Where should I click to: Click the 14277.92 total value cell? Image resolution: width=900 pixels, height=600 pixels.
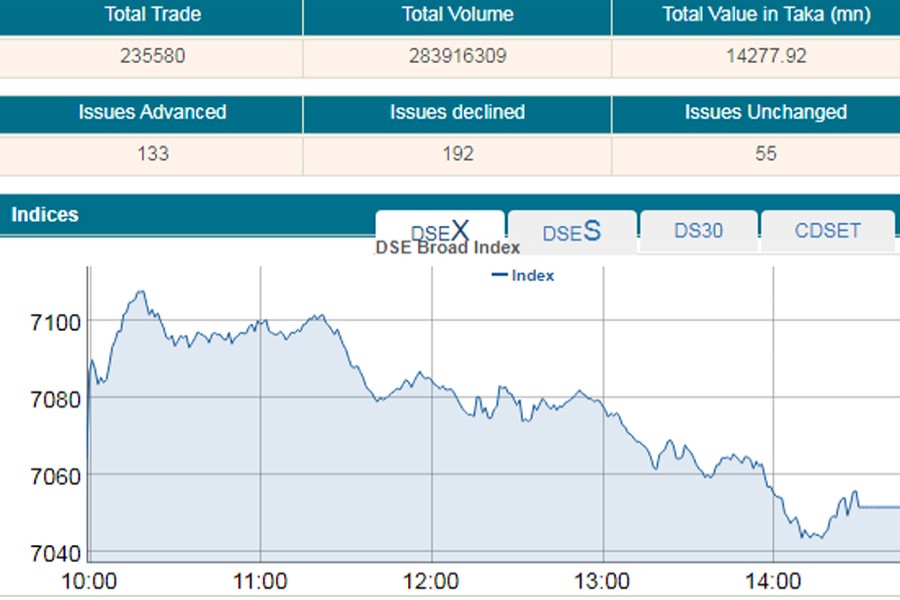click(x=766, y=56)
